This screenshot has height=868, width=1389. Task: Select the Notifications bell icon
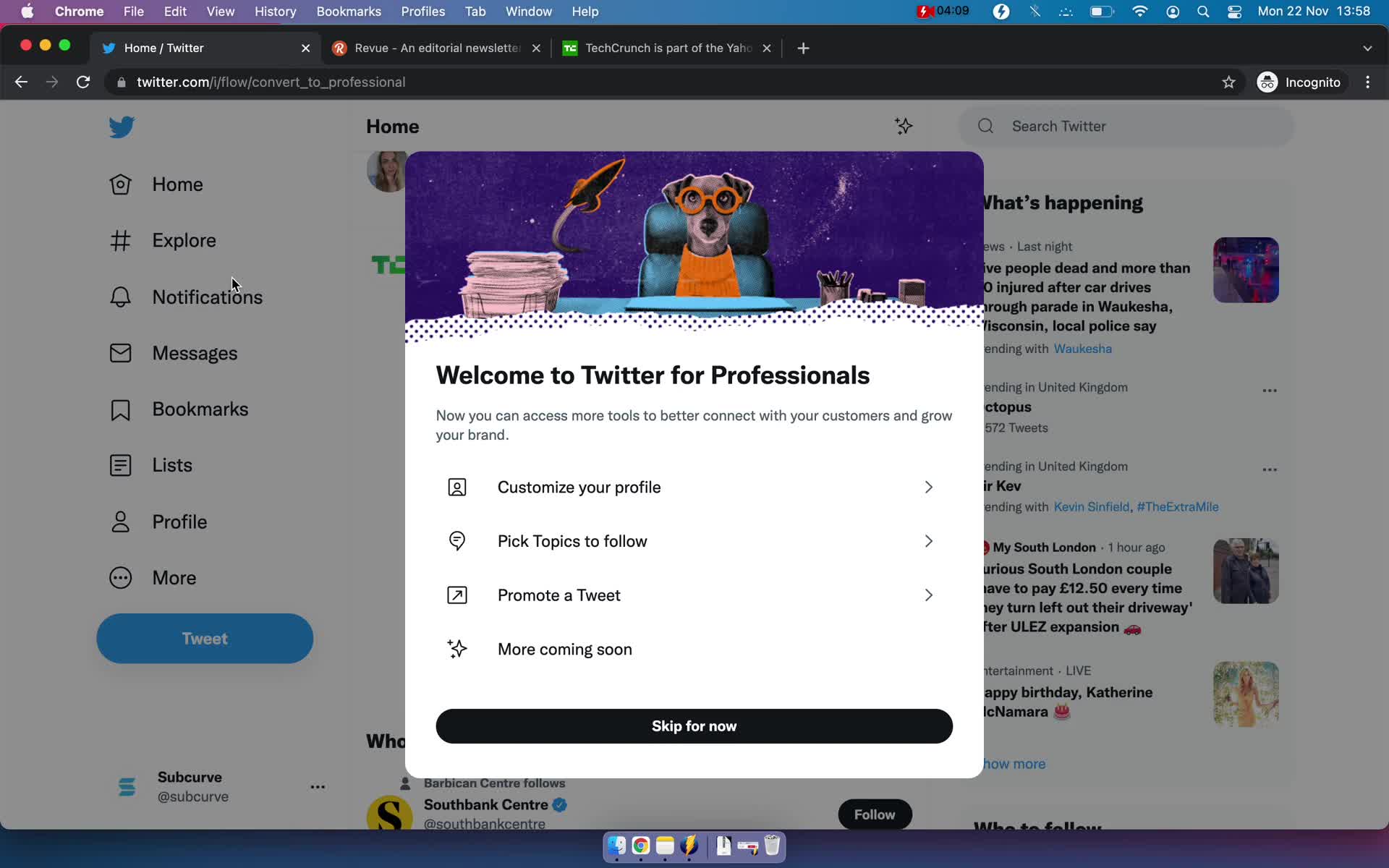click(120, 296)
